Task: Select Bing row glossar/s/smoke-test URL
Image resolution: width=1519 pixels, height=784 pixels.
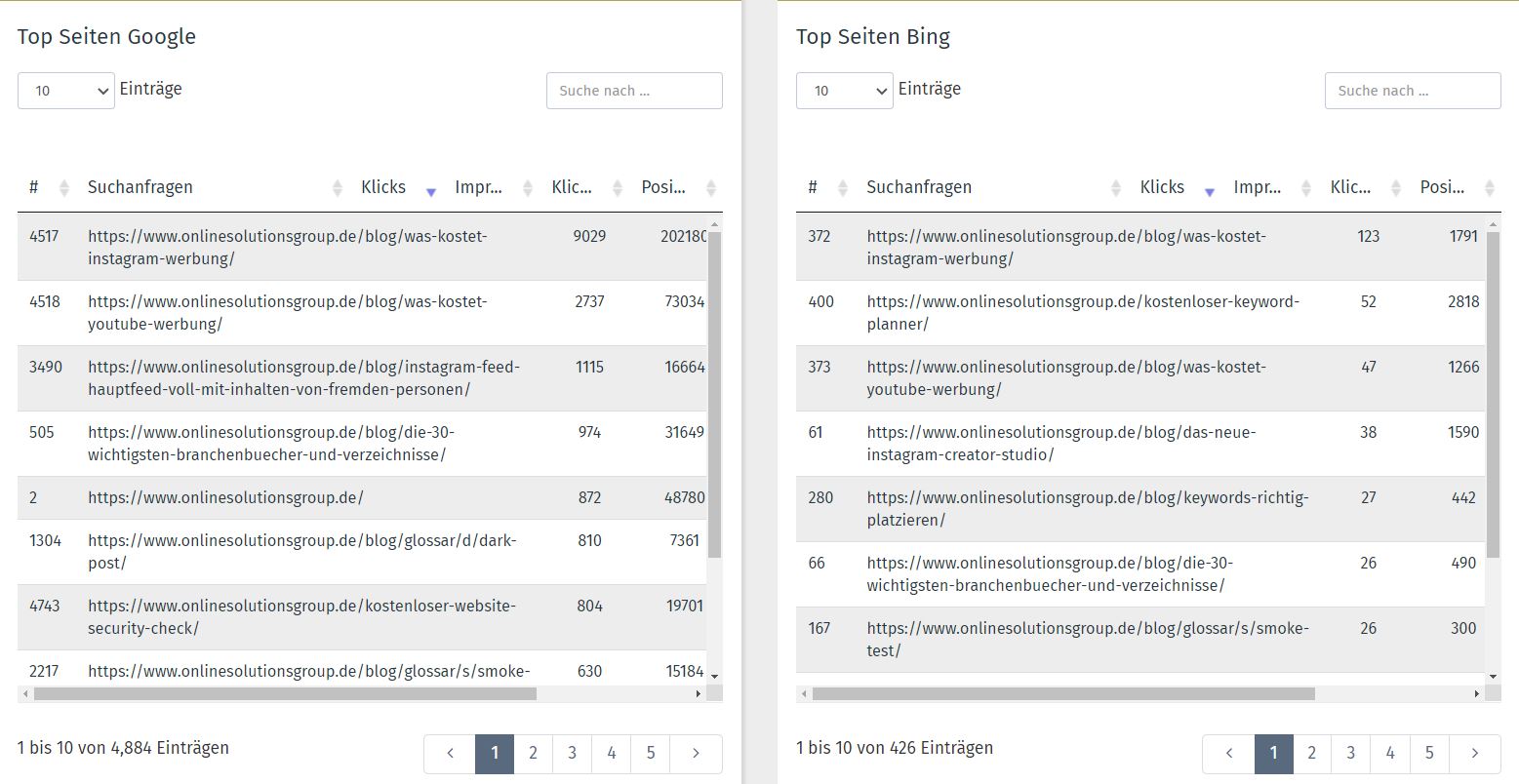Action: (1088, 640)
